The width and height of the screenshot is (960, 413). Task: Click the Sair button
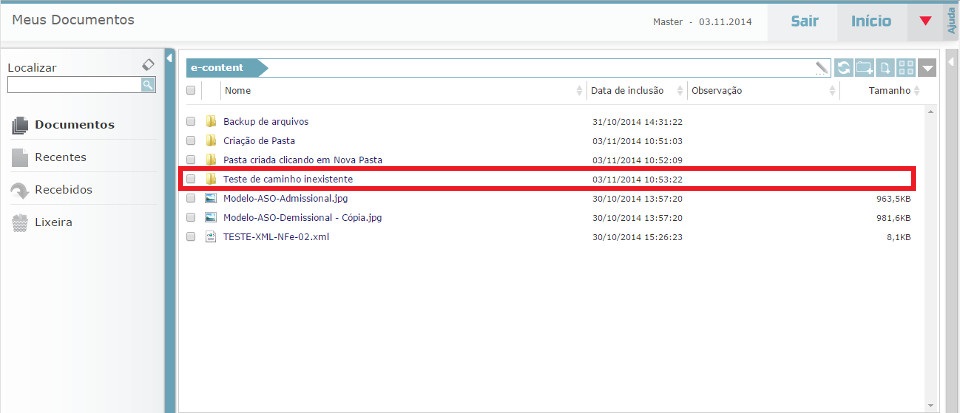pos(804,21)
